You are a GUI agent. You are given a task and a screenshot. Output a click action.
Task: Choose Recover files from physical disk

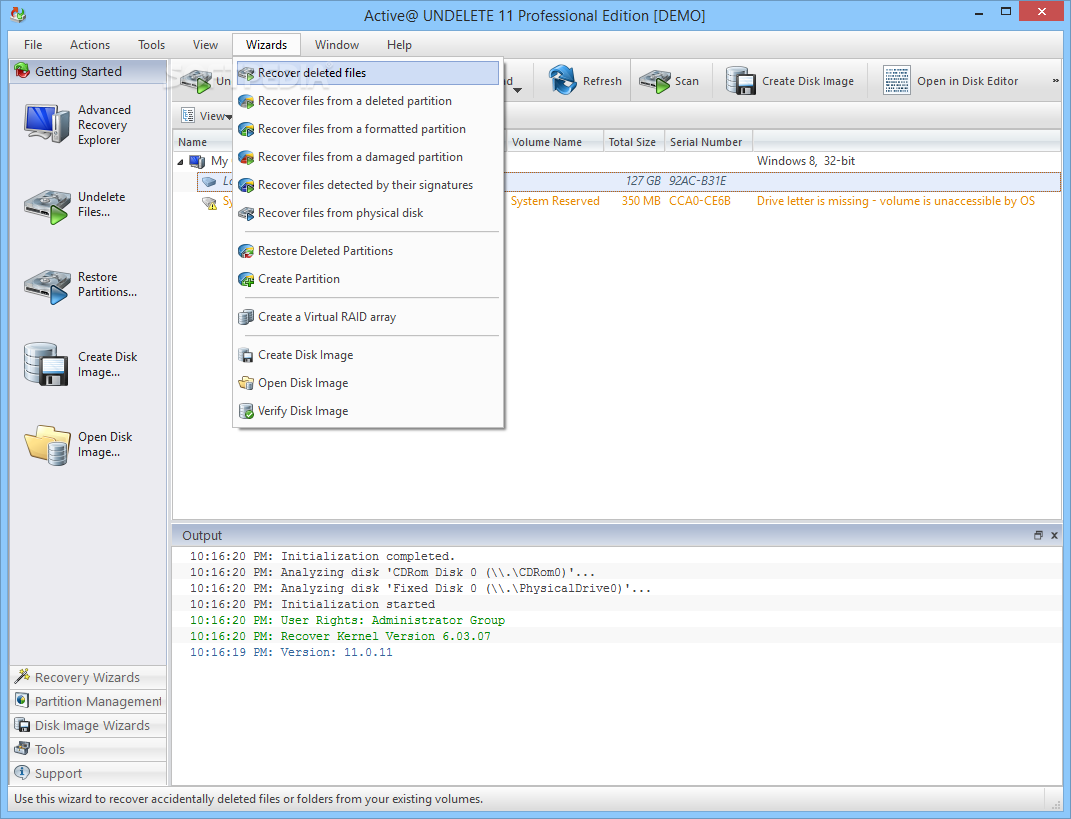(367, 213)
